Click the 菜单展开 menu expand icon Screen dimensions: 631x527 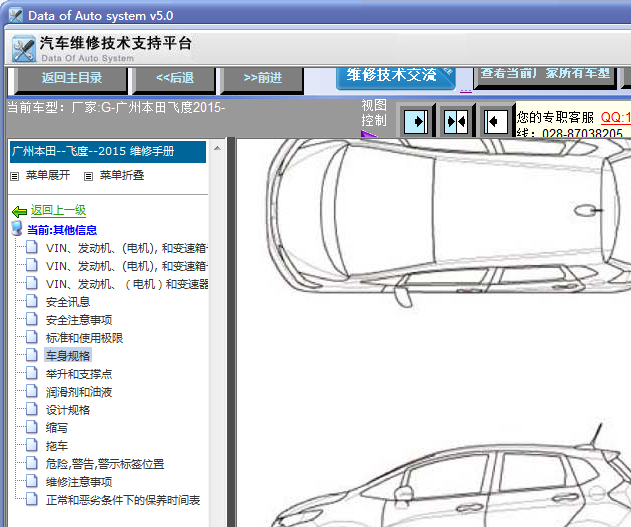pyautogui.click(x=14, y=176)
